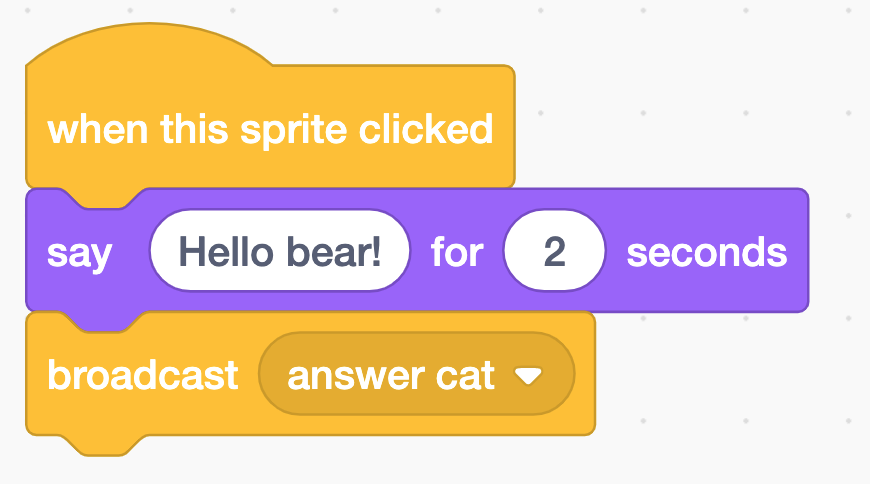Click the "broadcast" label on the yellow block
870x484 pixels.
(x=143, y=375)
